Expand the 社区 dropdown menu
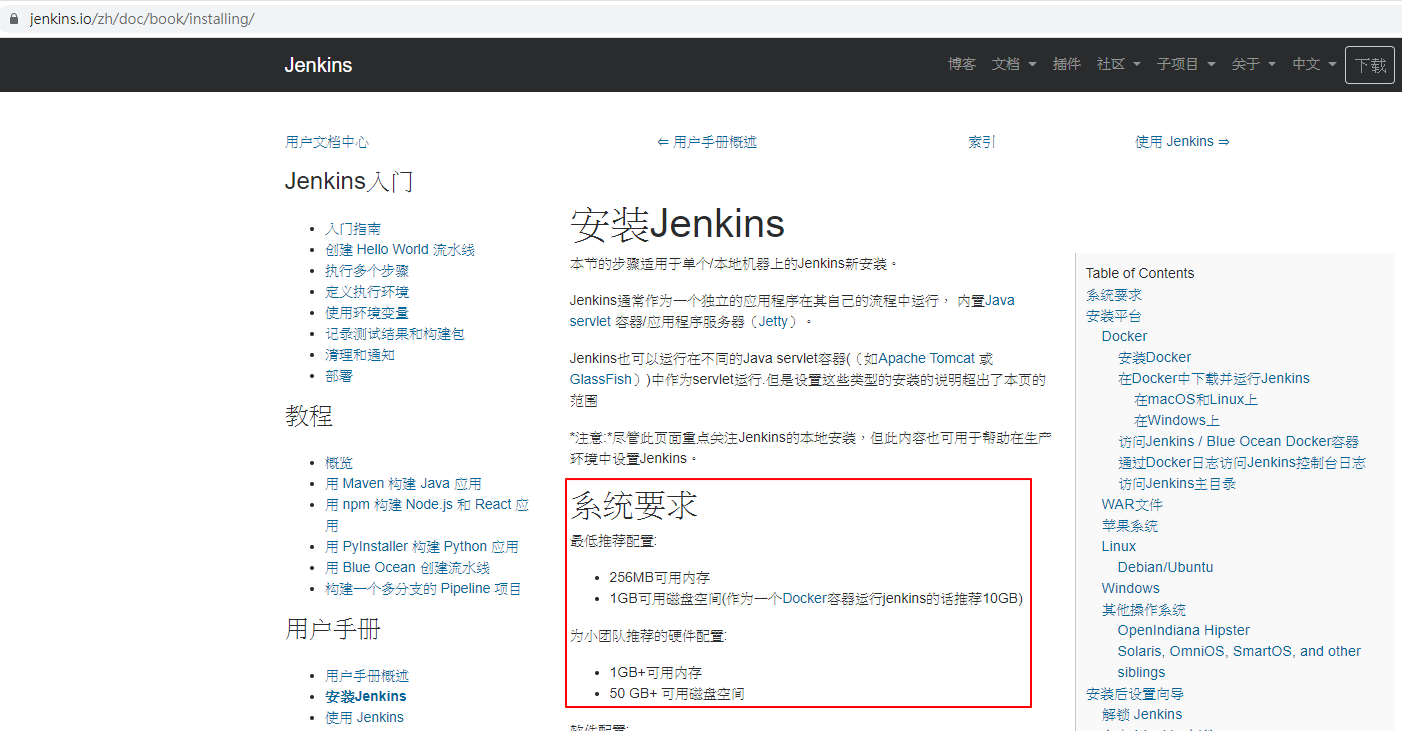Screen dimensions: 1402x731 [x=1119, y=64]
